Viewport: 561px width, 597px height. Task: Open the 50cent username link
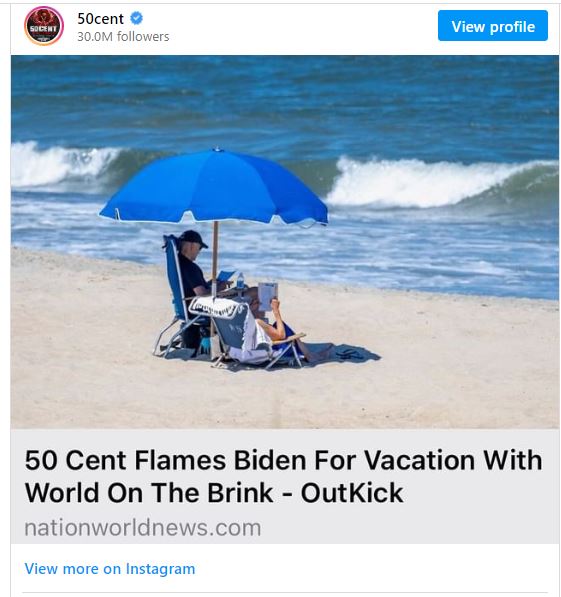coord(101,19)
